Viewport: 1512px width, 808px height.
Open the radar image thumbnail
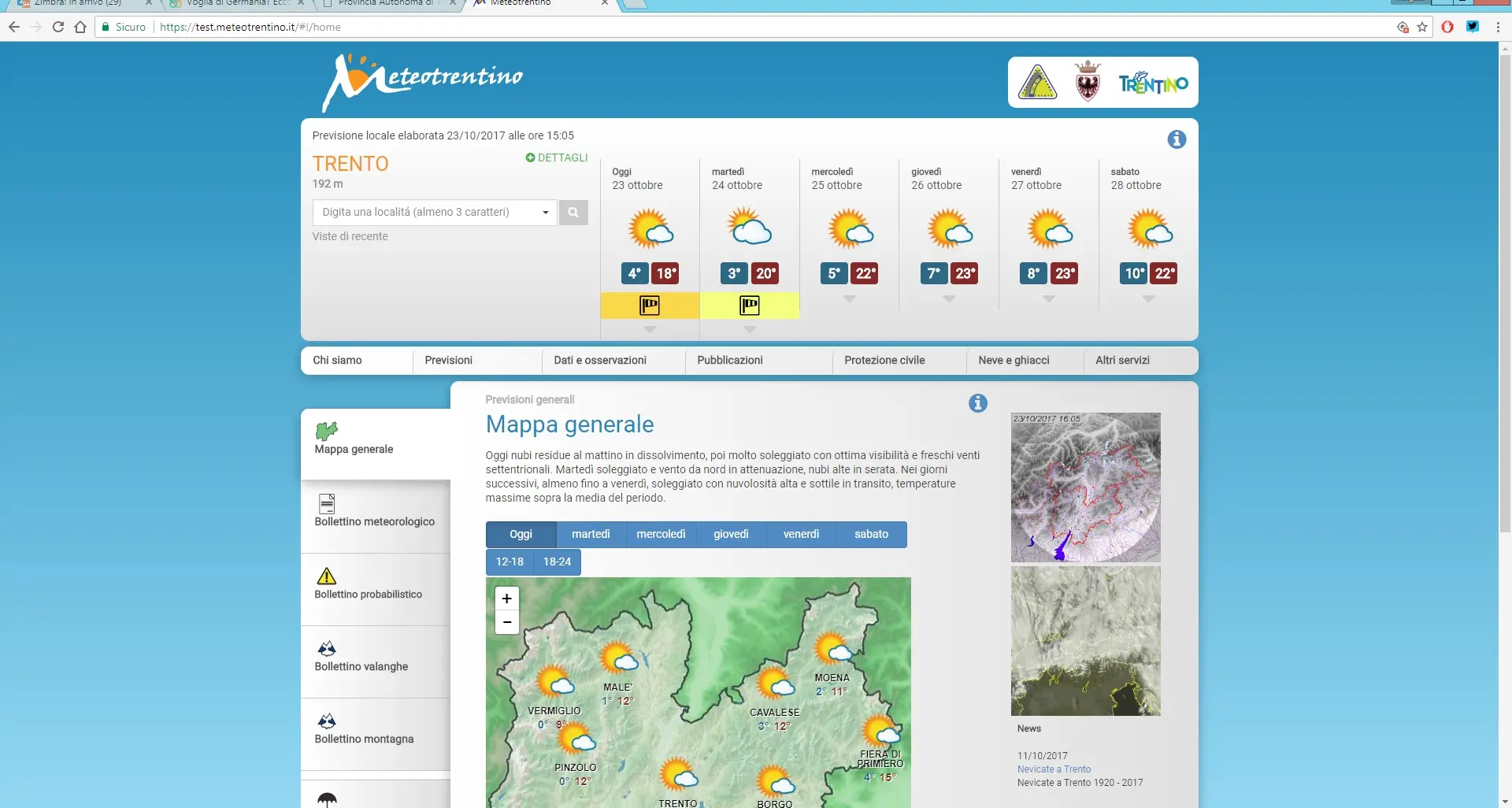click(1085, 487)
